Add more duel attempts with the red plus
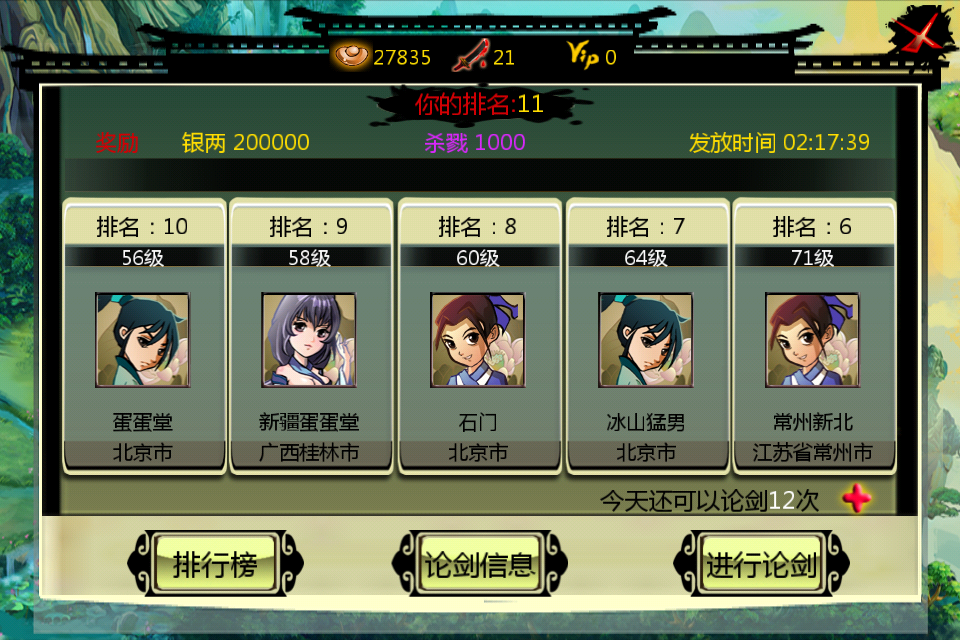The image size is (960, 640). pos(857,499)
